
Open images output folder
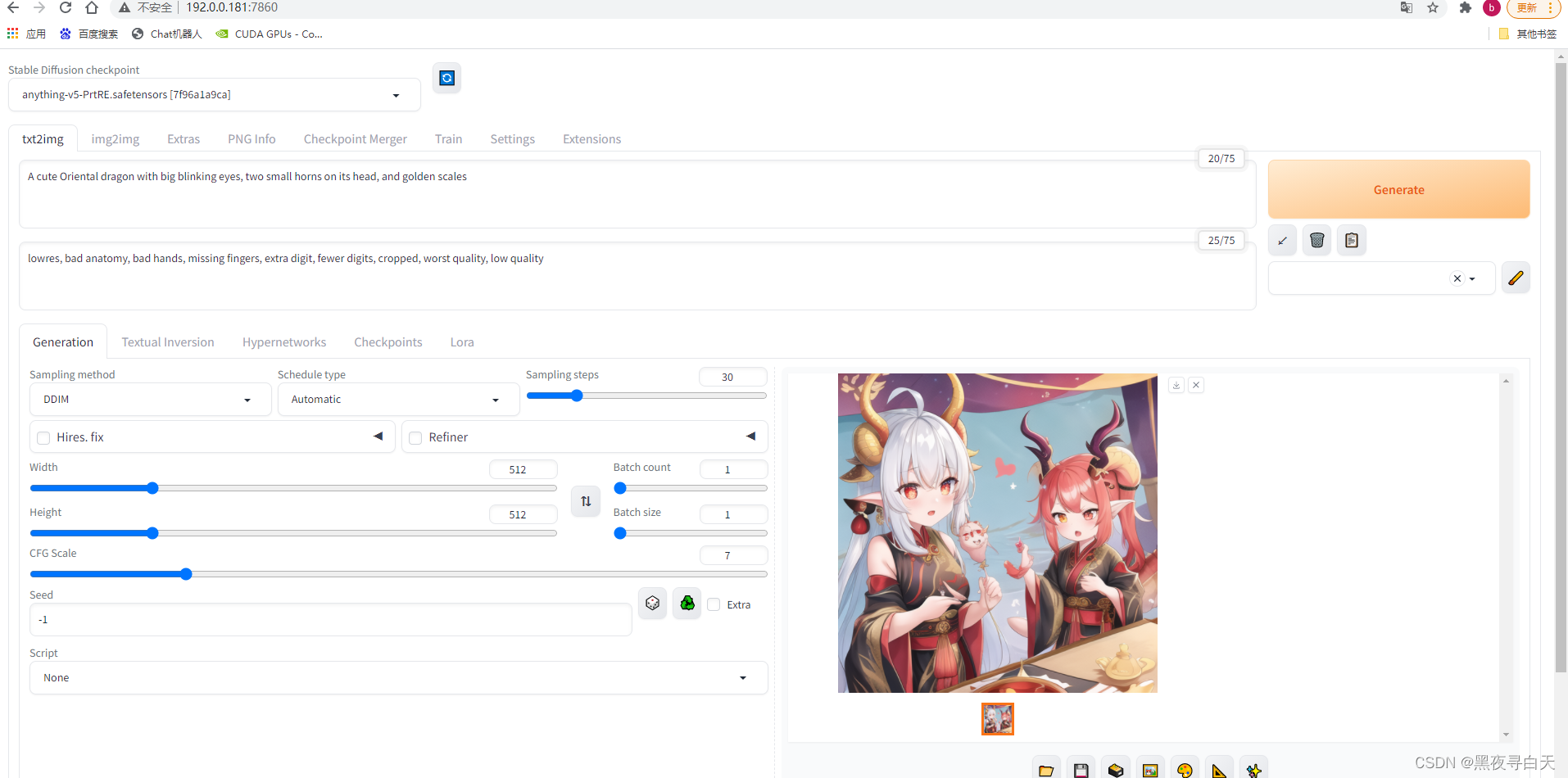[x=1046, y=769]
